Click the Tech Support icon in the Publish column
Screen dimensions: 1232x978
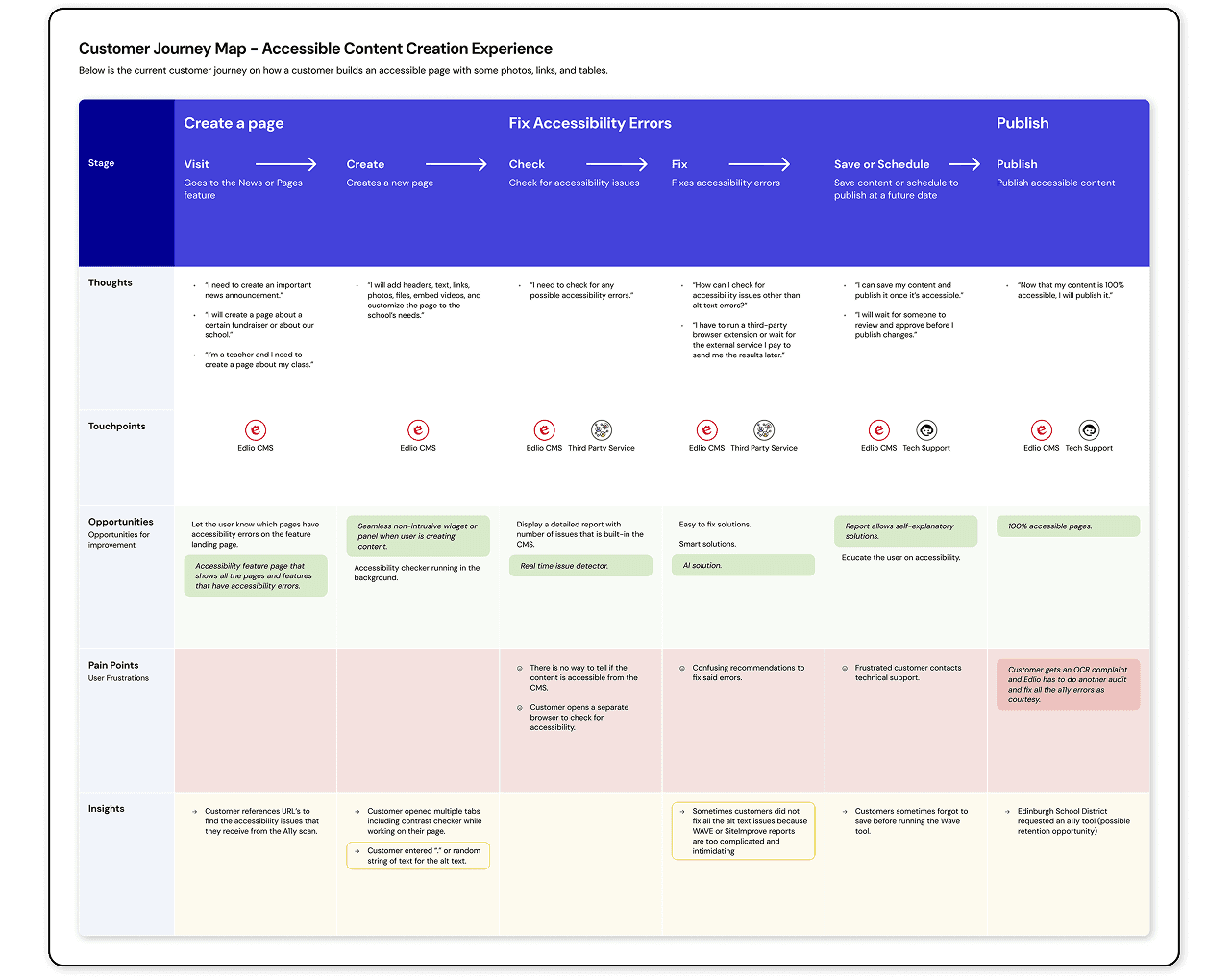(1089, 432)
